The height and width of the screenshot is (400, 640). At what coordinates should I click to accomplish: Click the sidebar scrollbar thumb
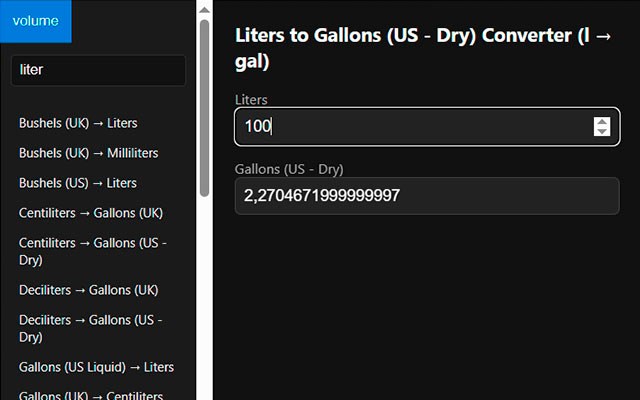(204, 100)
